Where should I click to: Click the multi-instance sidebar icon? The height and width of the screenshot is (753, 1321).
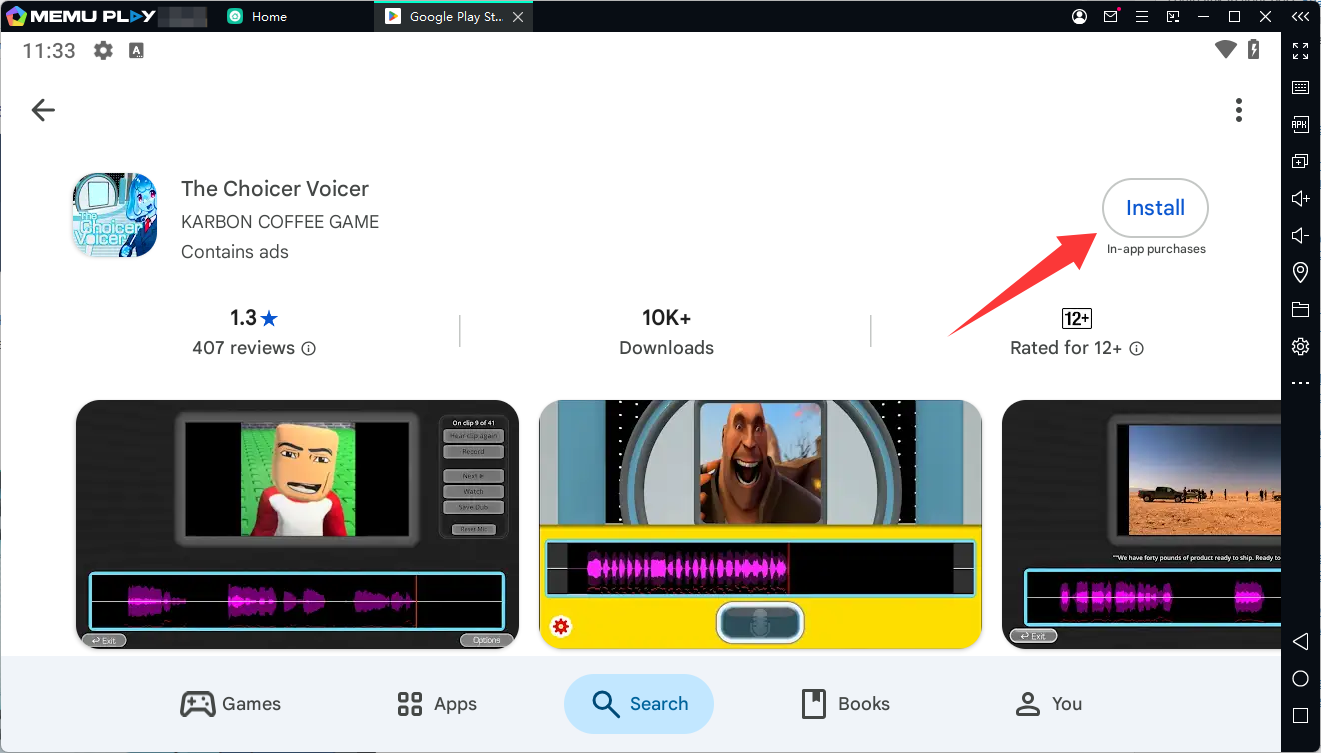pos(1301,161)
